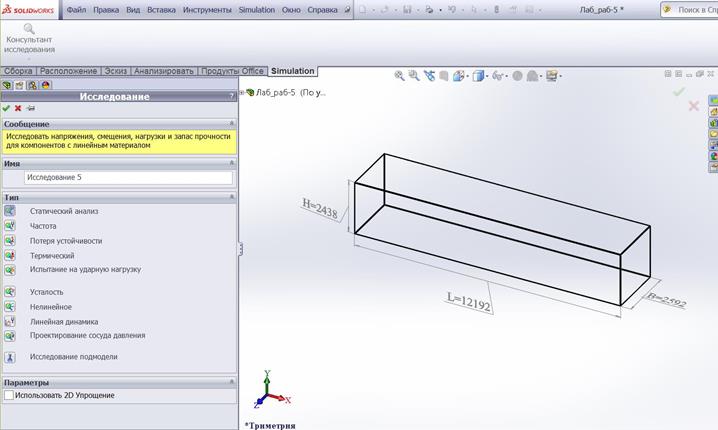Confirm the study with green checkmark

[x=7, y=108]
